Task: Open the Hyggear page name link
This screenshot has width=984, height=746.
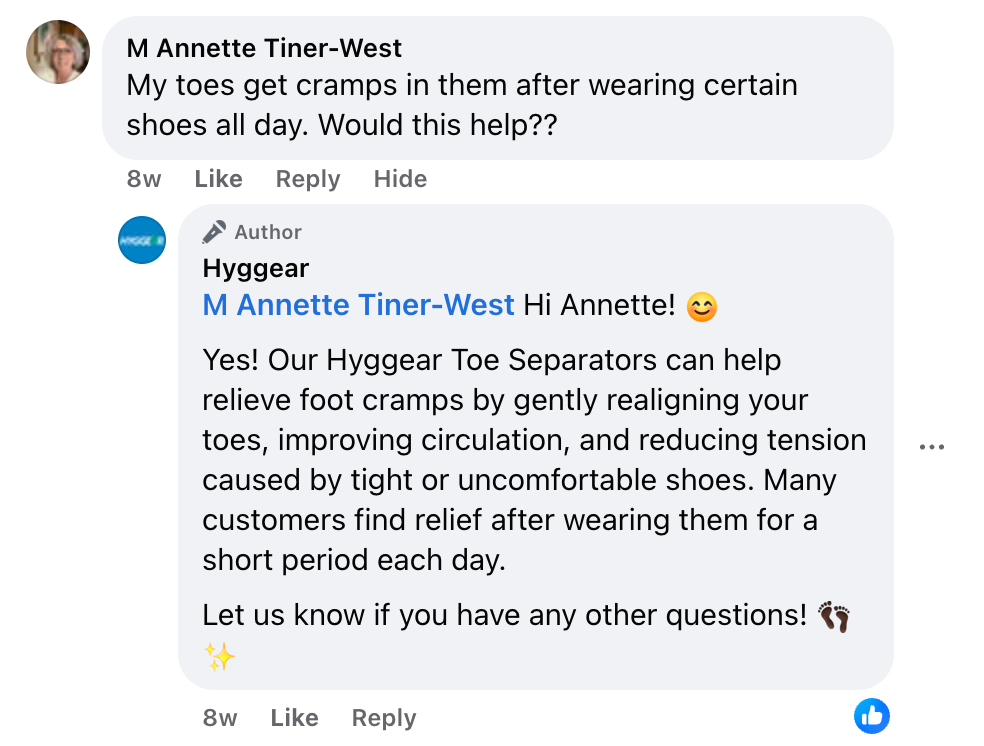Action: click(x=255, y=268)
